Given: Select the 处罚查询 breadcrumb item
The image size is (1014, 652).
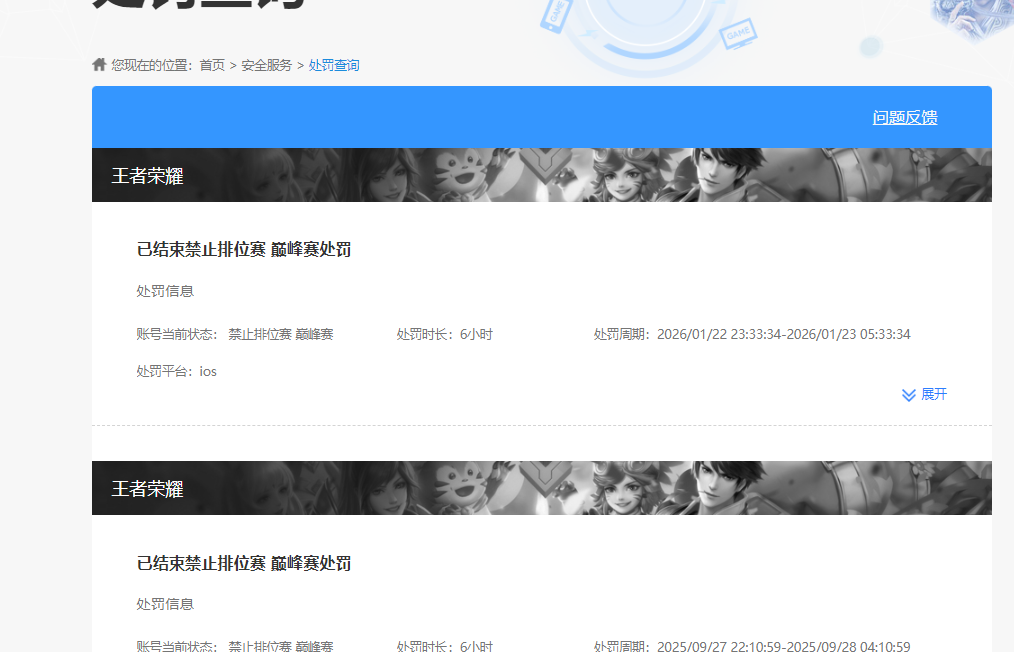Looking at the screenshot, I should [x=334, y=64].
